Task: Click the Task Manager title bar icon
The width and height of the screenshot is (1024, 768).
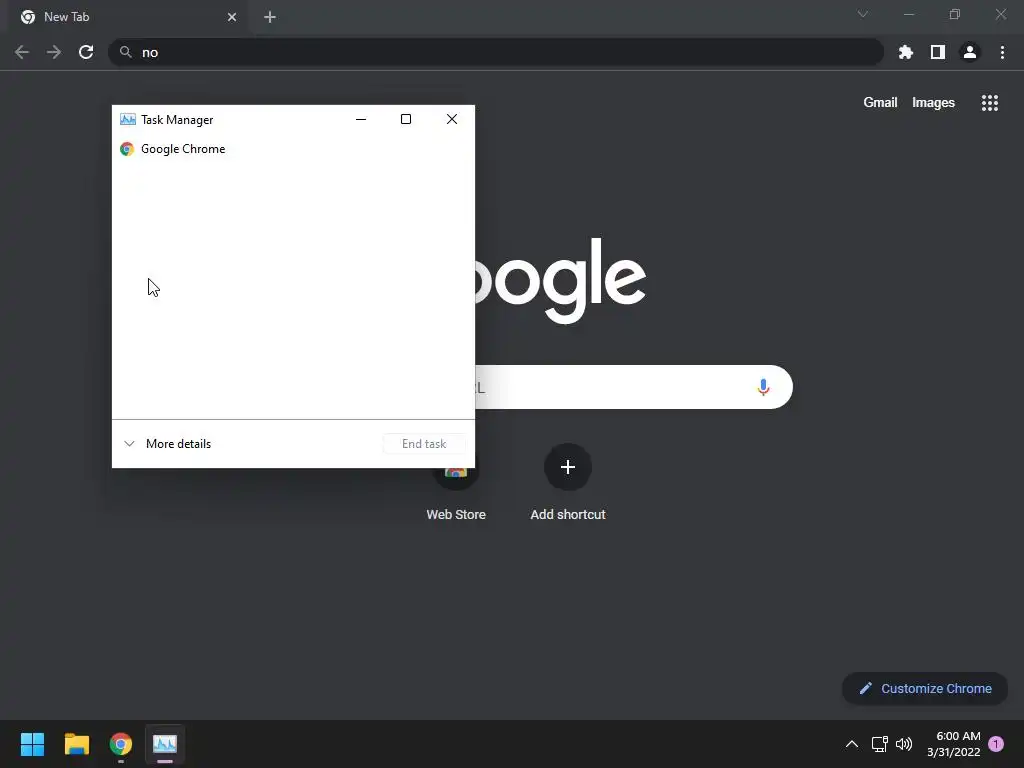Action: click(x=127, y=120)
